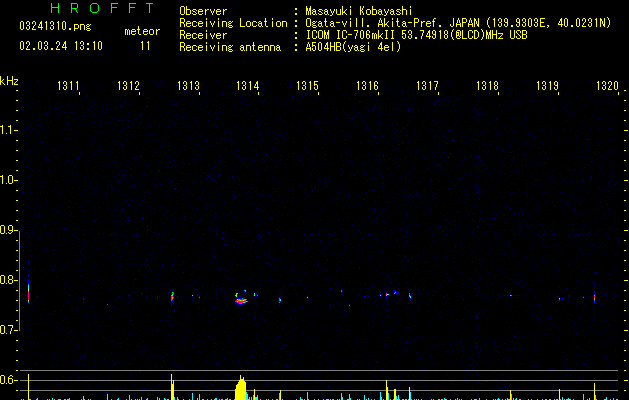Click the 1.0 kHz frequency label
The height and width of the screenshot is (400, 629).
[x=8, y=180]
